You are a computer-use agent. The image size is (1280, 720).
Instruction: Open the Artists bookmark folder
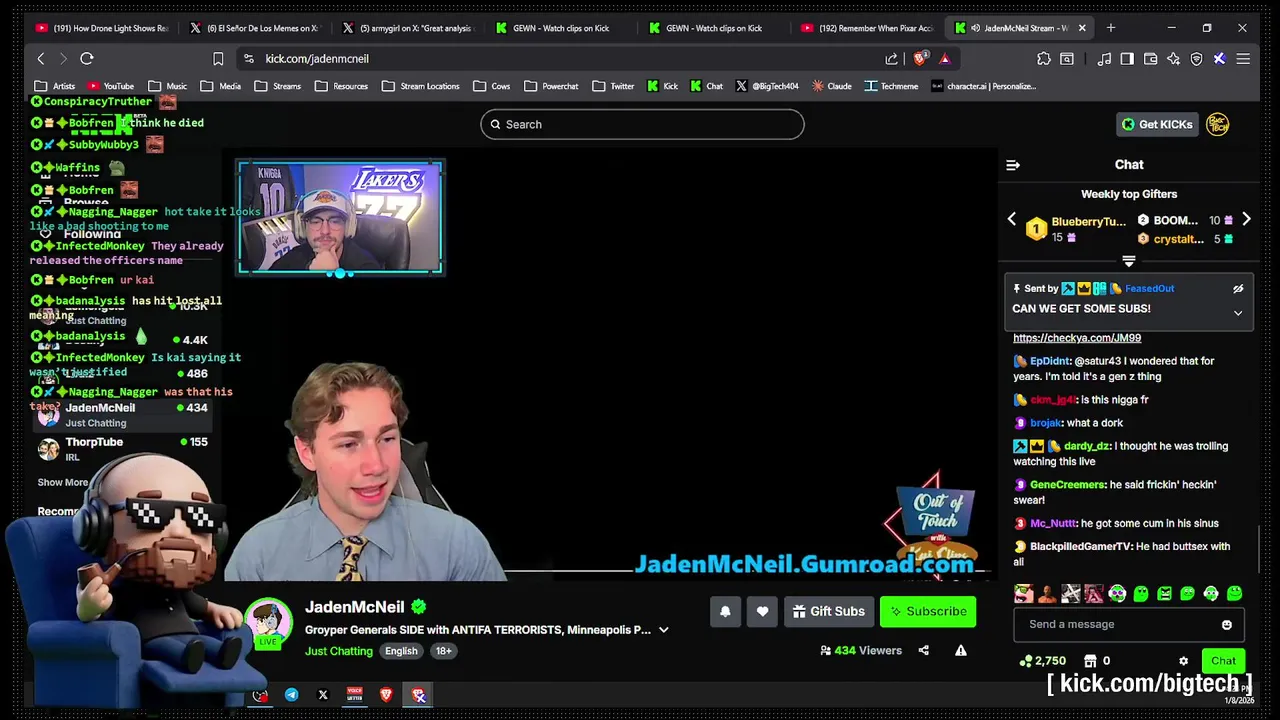point(55,86)
